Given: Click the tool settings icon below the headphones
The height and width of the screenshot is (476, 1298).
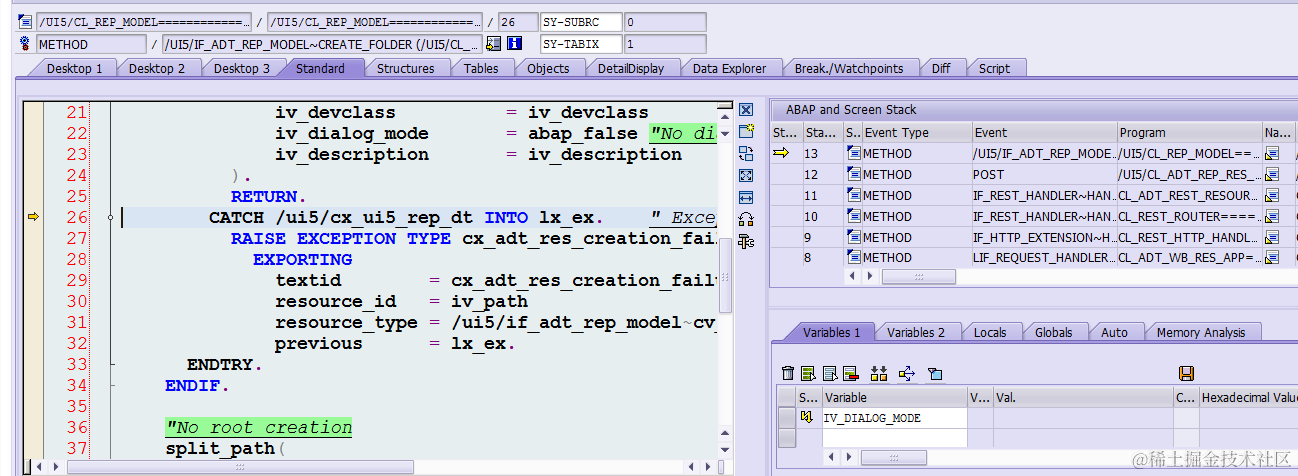Looking at the screenshot, I should (746, 241).
